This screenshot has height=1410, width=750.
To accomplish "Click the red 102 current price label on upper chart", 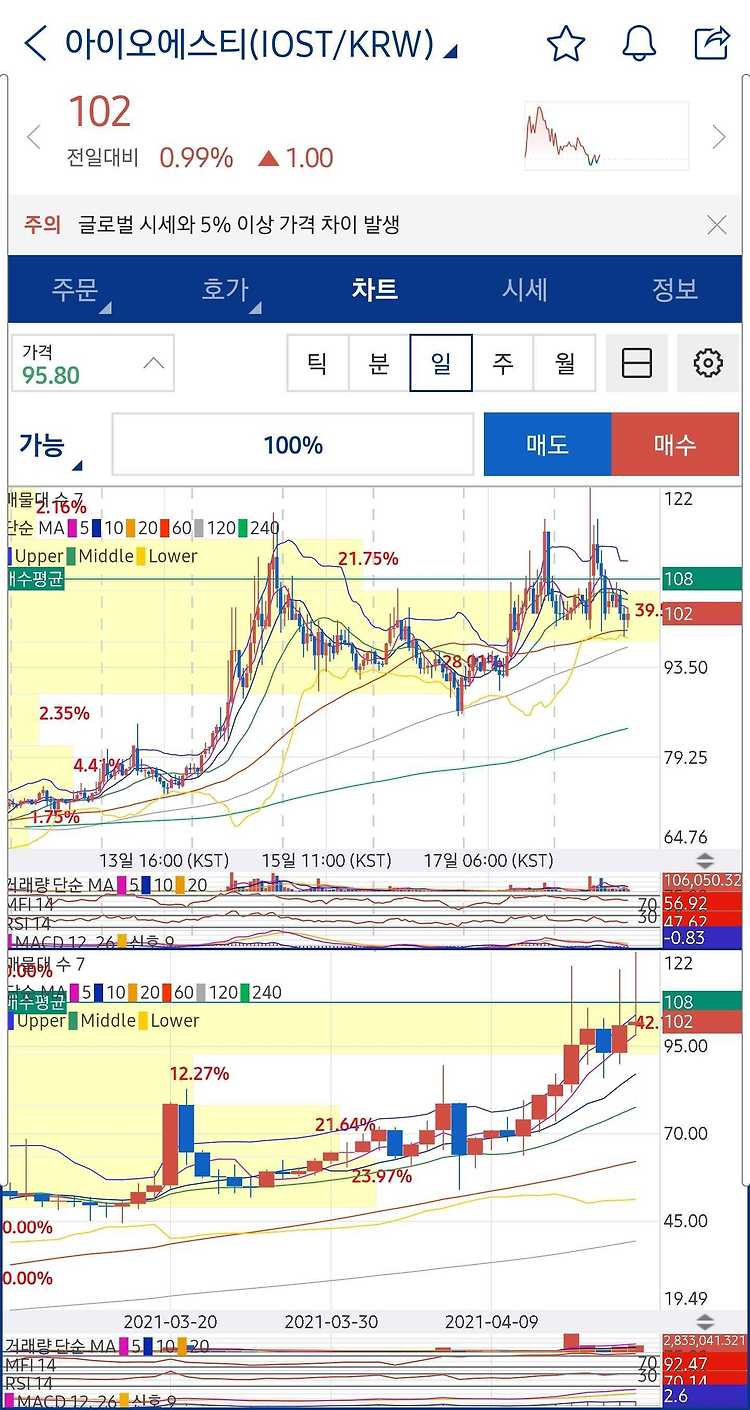I will (x=702, y=614).
